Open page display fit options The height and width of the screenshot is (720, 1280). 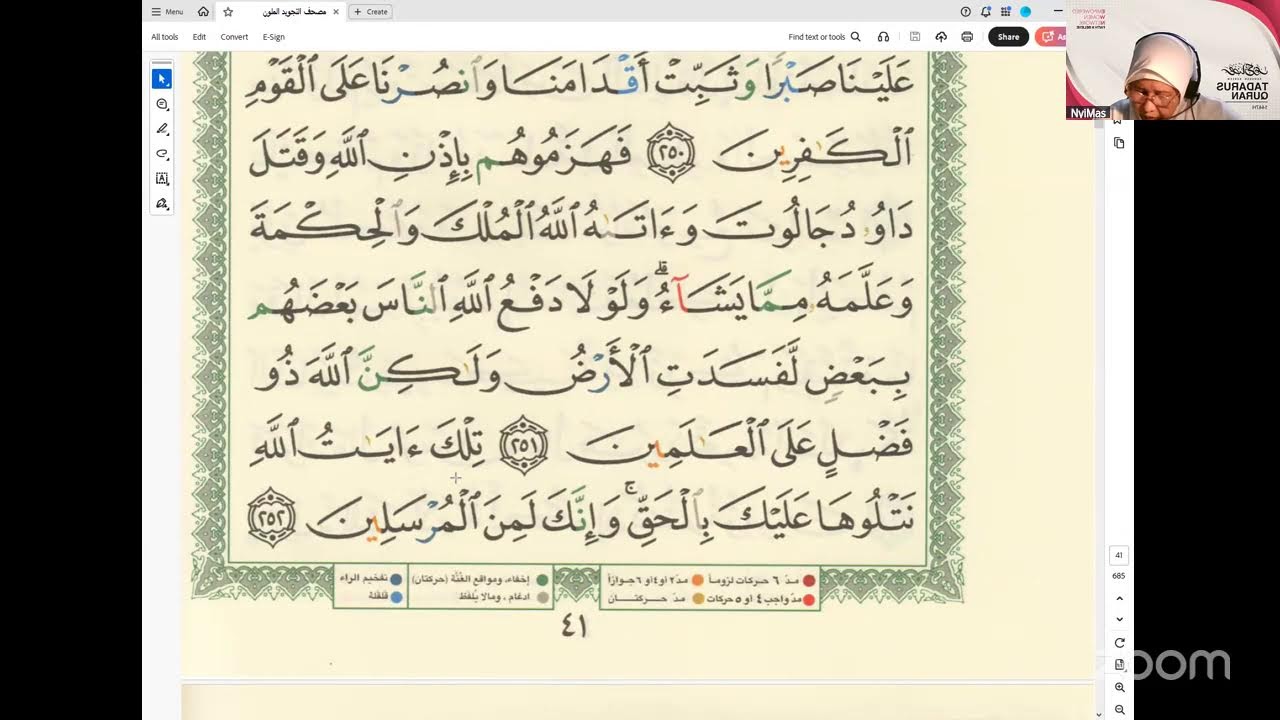pos(1119,665)
